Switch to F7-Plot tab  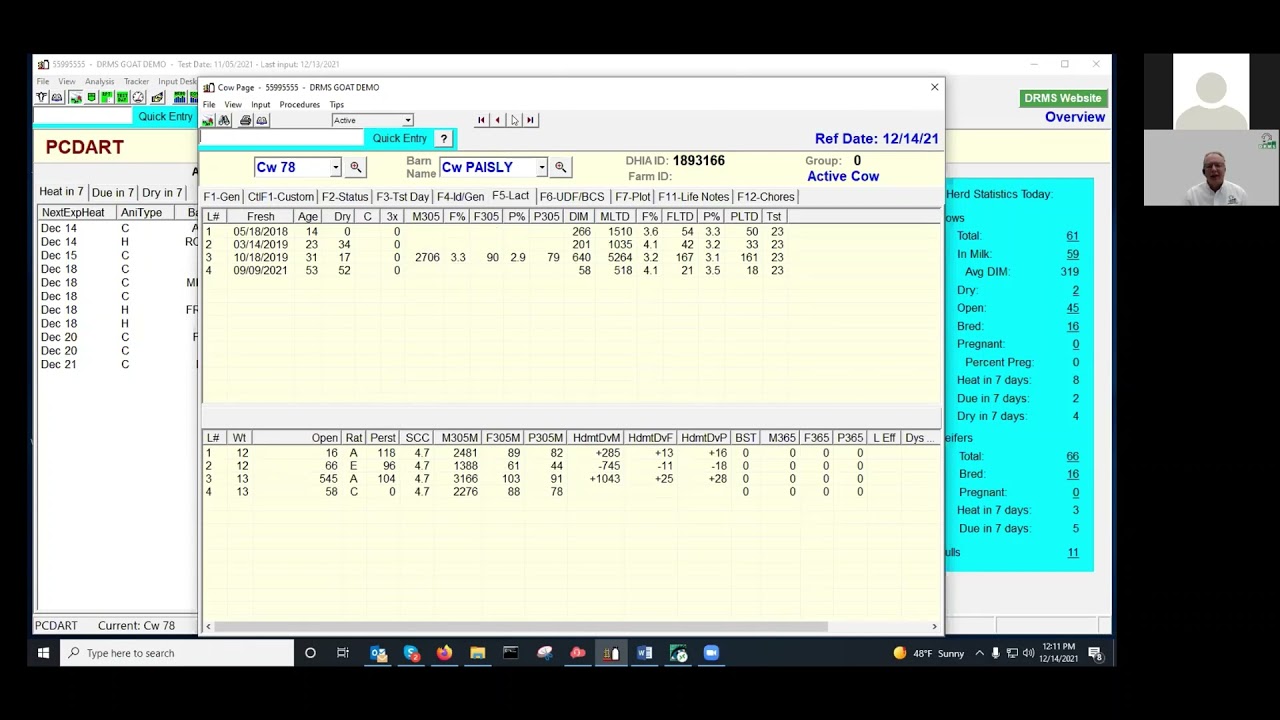click(x=633, y=197)
